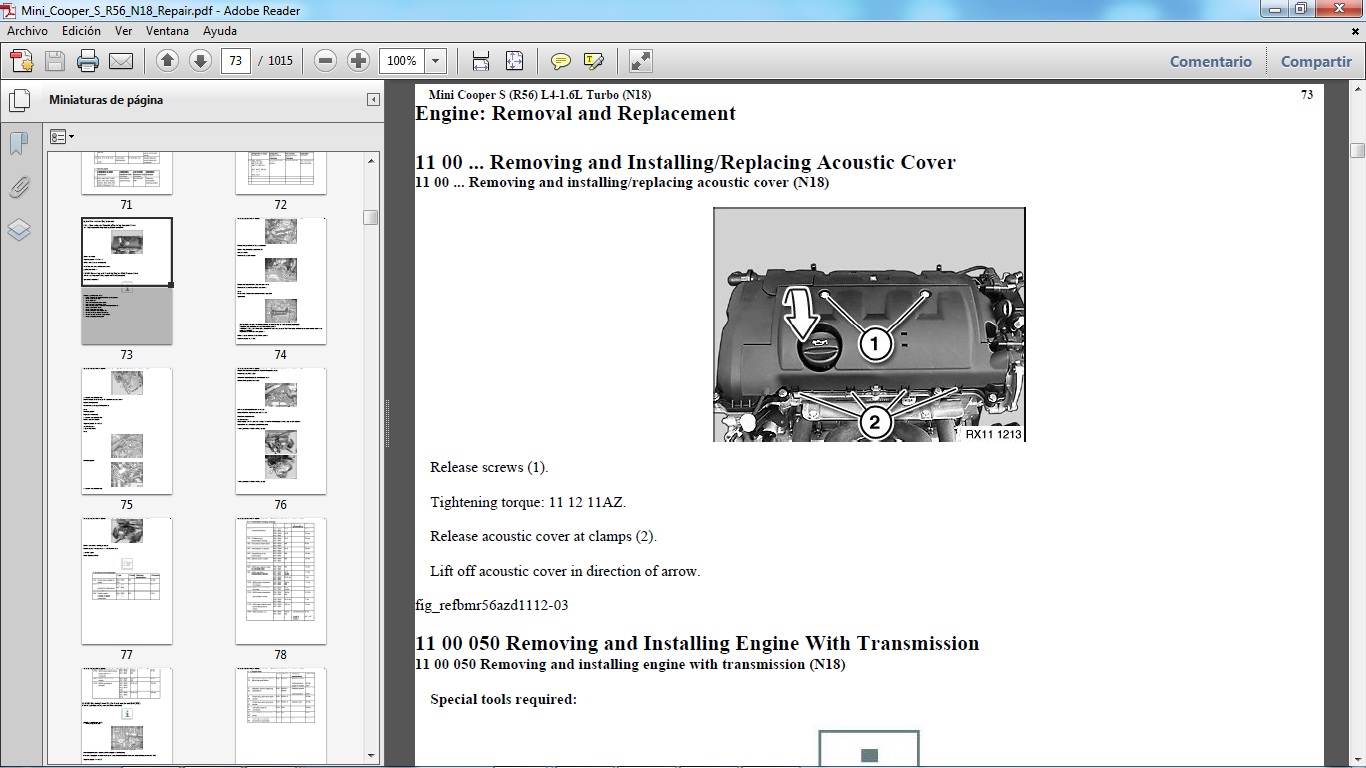Click text 'Lift off acoustic cover in direction of arrow.'
Screen dimensions: 1366x768
pos(565,572)
